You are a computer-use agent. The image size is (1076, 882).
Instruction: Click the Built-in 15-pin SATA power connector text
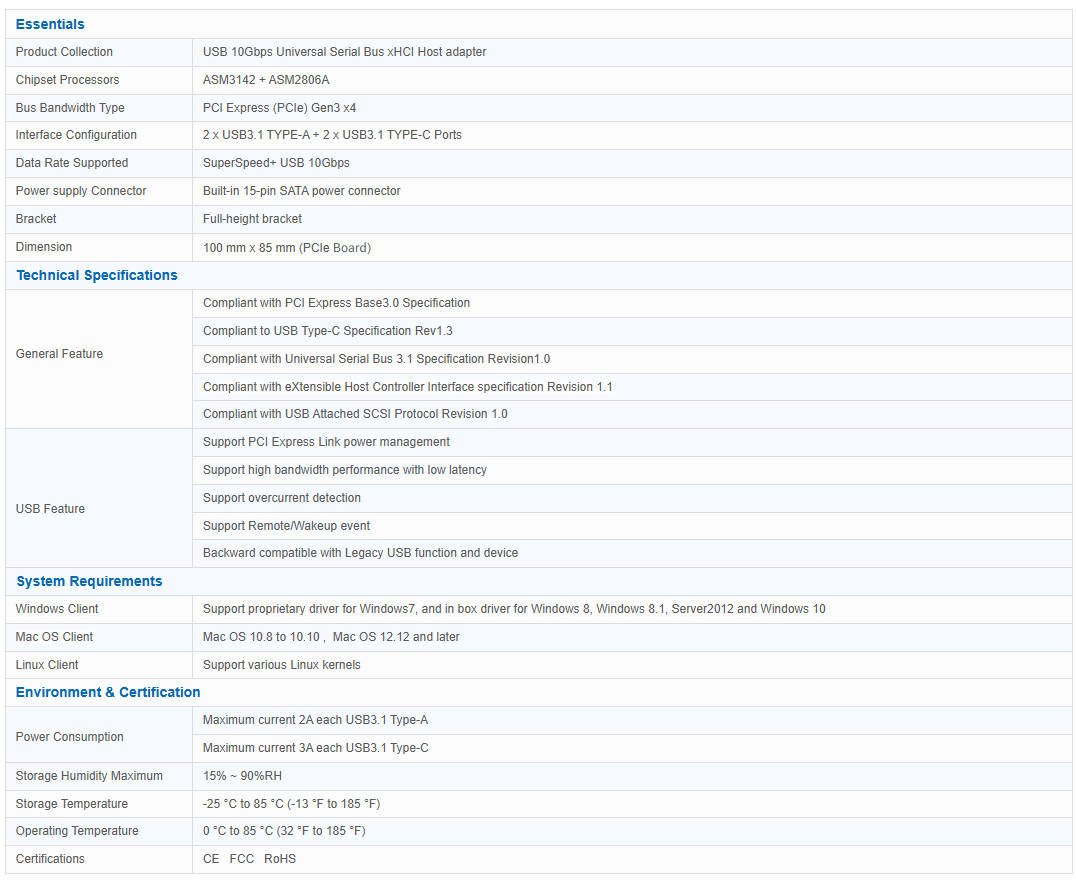pyautogui.click(x=301, y=191)
